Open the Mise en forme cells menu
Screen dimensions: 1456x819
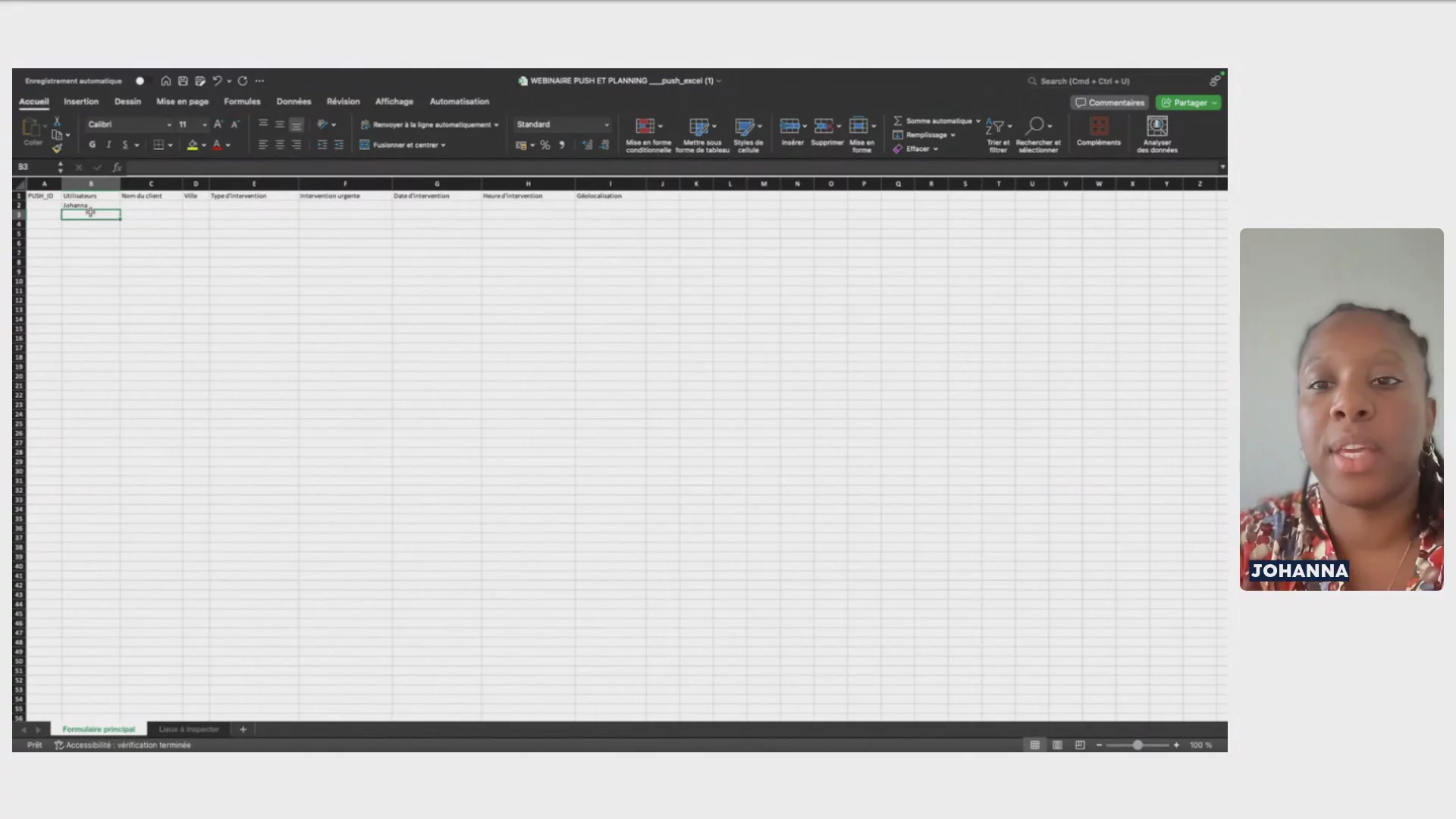pyautogui.click(x=861, y=136)
